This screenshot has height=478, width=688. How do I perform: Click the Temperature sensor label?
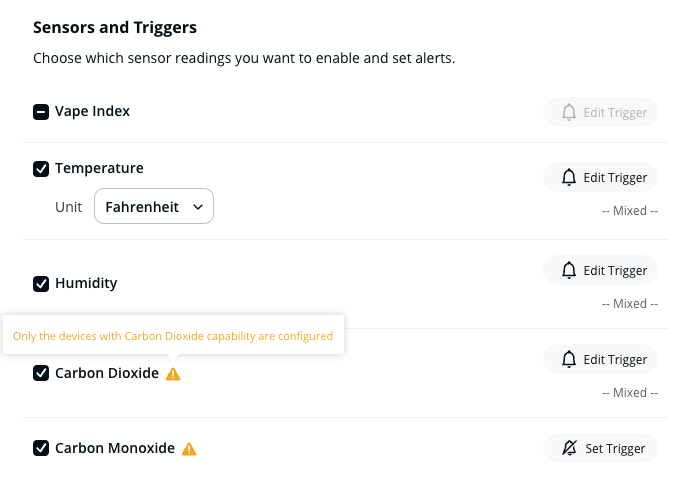99,169
